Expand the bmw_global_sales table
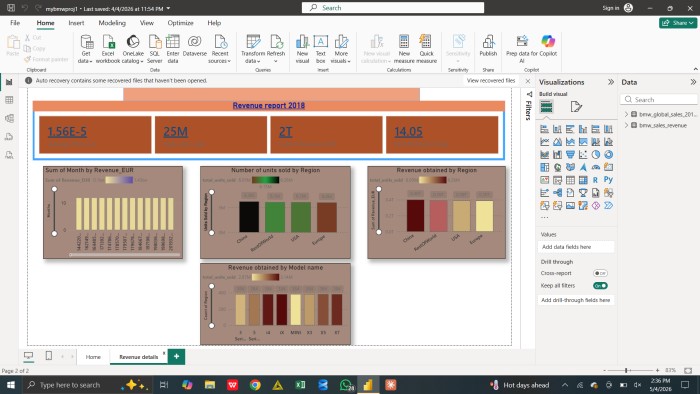Screen dimensions: 700x394 [626, 114]
